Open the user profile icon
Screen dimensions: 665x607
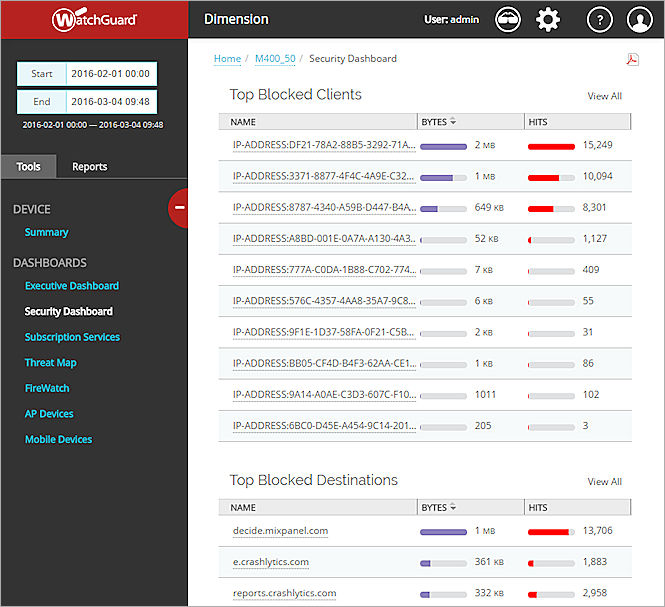(x=639, y=19)
